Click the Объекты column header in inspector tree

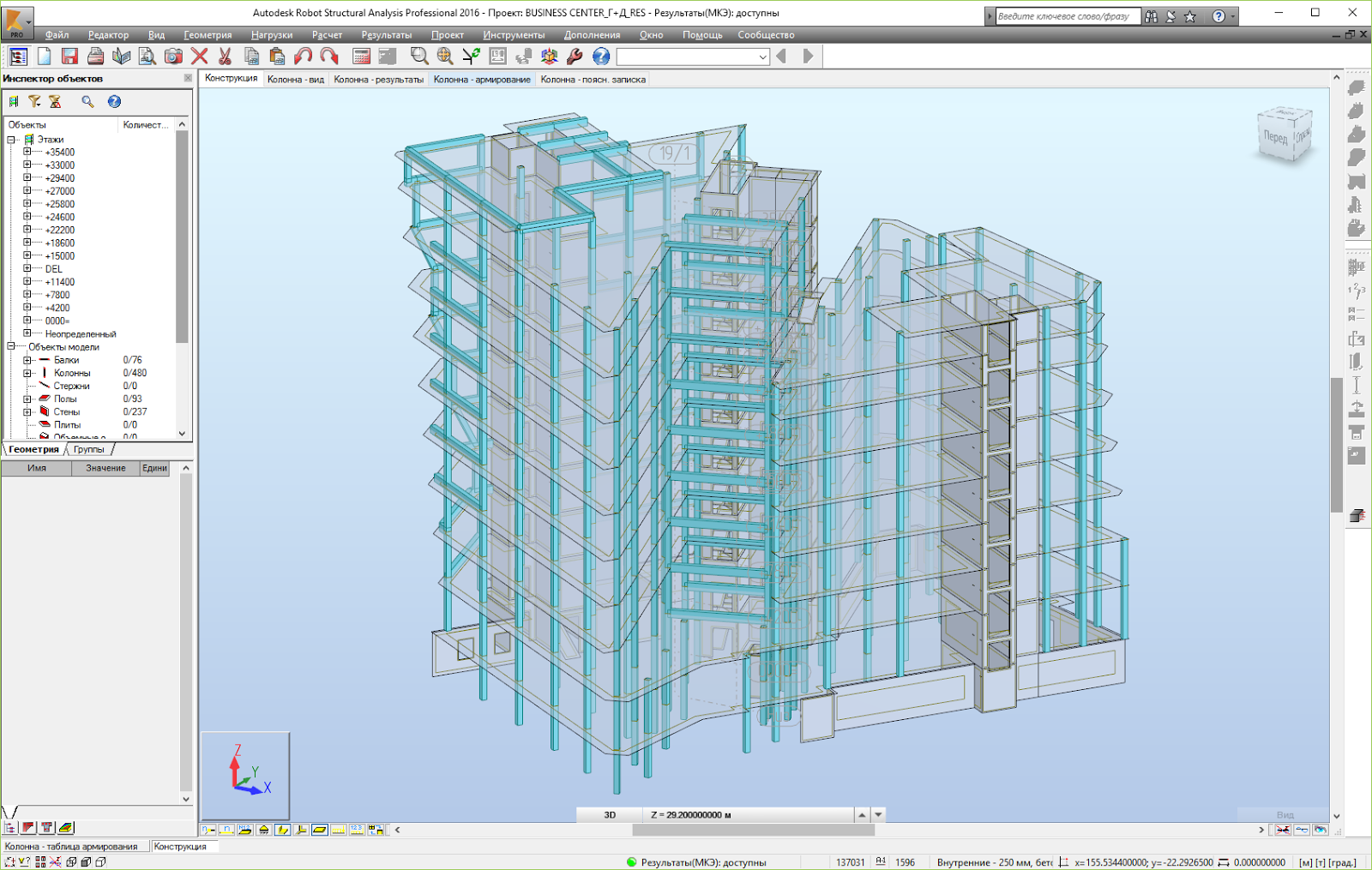[x=60, y=125]
